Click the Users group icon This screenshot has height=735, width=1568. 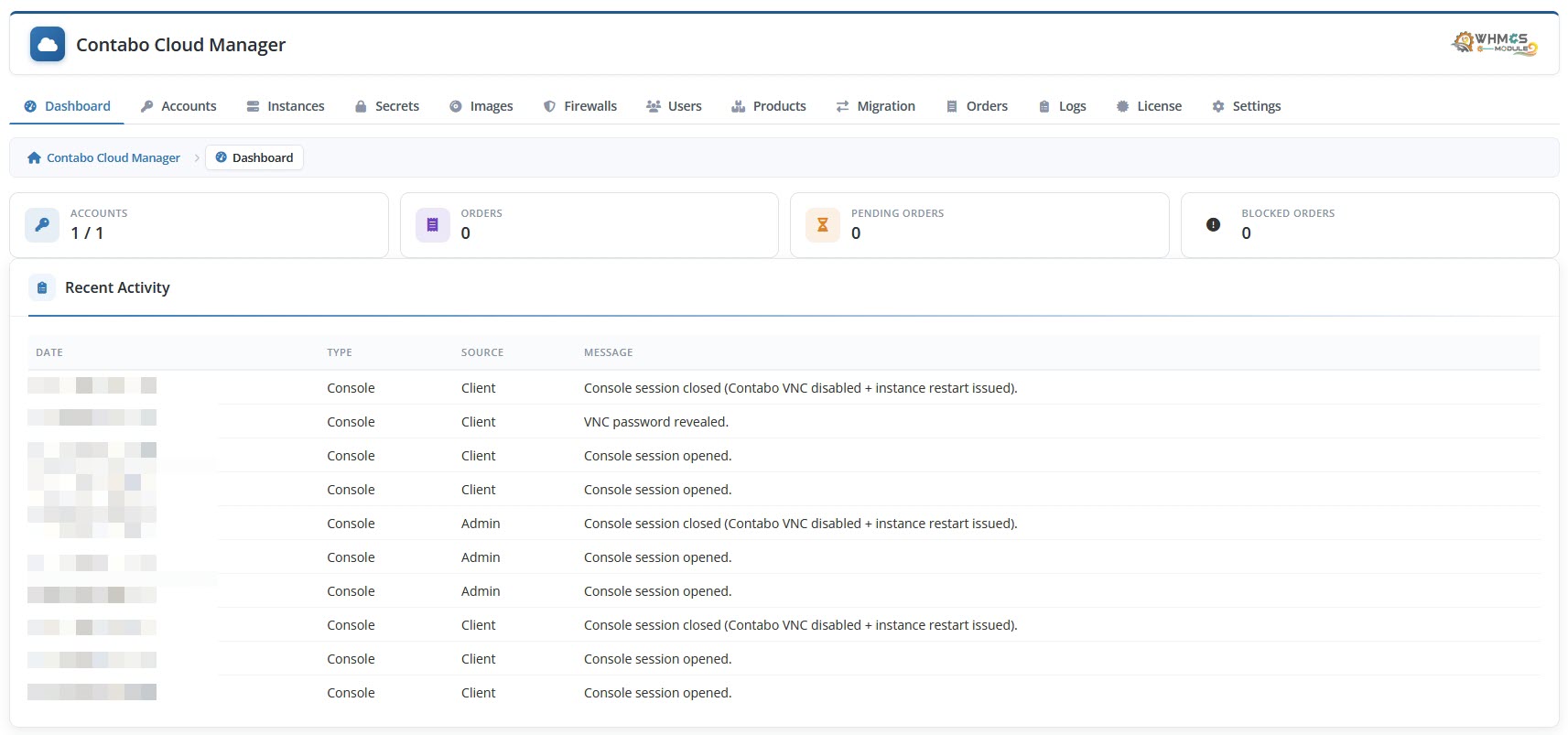coord(654,106)
